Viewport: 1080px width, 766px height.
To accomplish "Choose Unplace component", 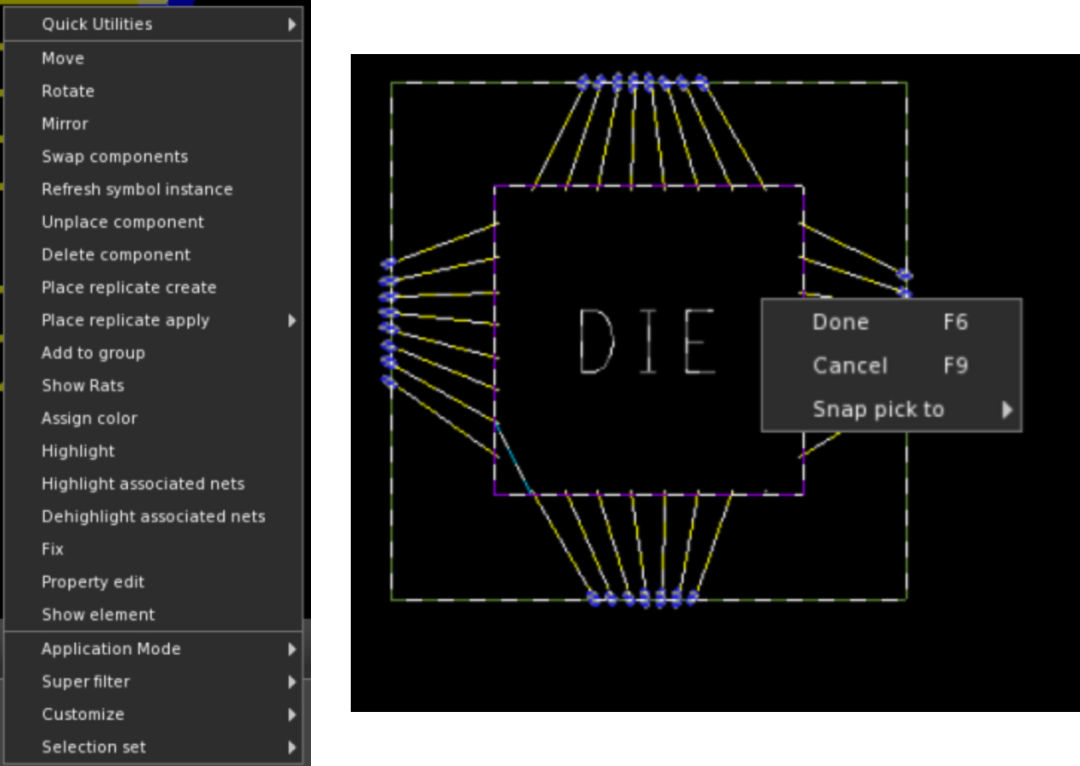I will coord(123,222).
